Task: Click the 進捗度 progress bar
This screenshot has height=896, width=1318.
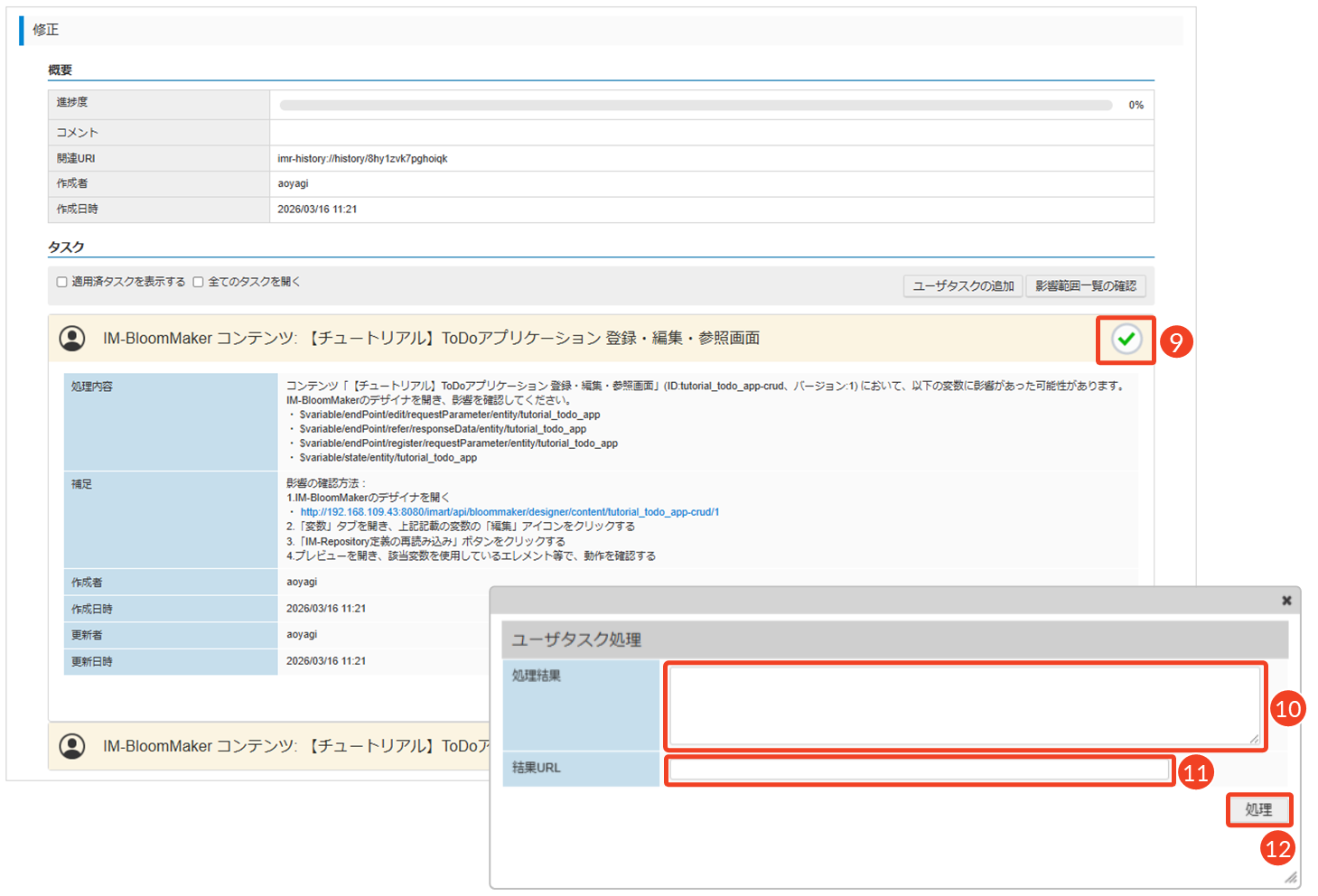Action: (x=696, y=106)
